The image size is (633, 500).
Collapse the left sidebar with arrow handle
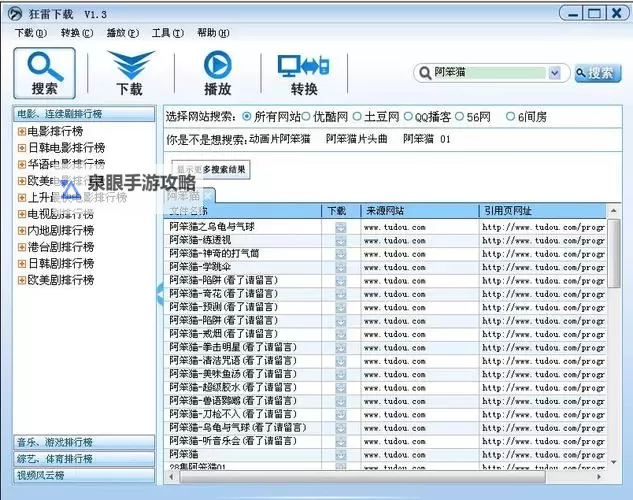pyautogui.click(x=160, y=293)
